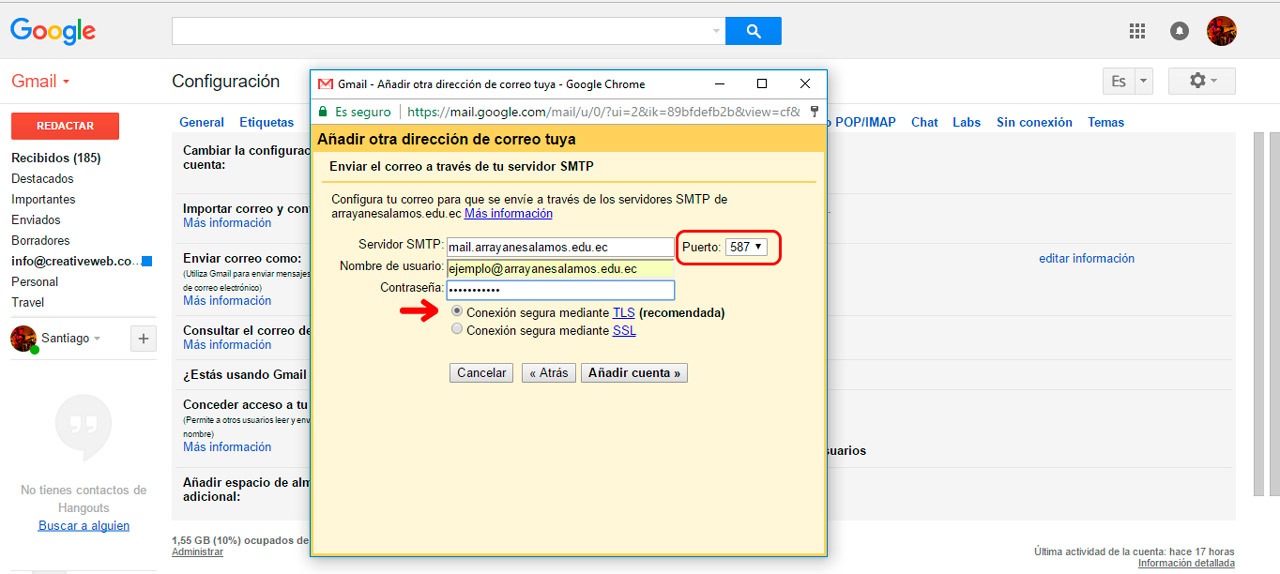The image size is (1280, 574).
Task: Open the Google apps grid icon
Action: (x=1137, y=31)
